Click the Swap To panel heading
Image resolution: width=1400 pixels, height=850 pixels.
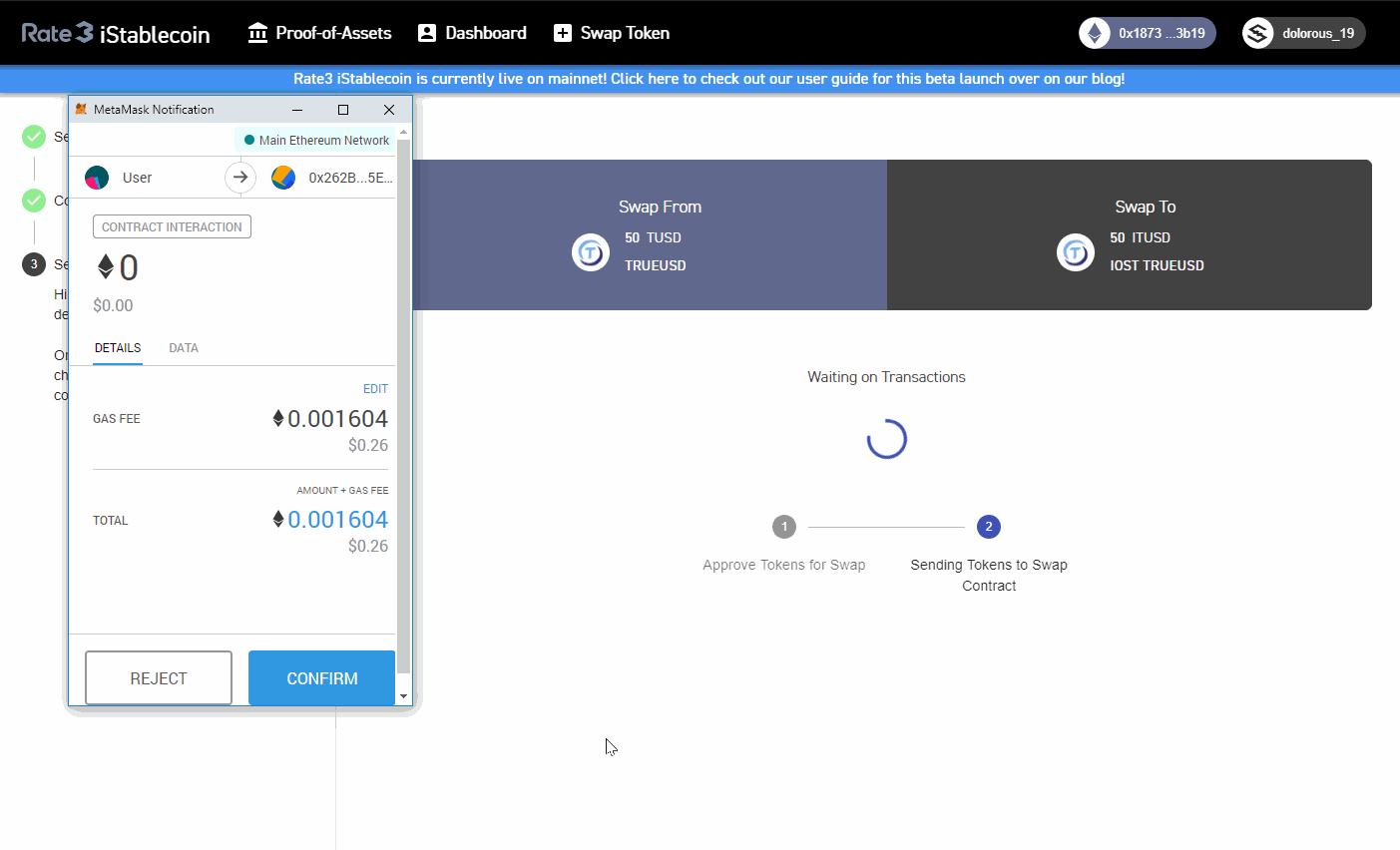(x=1146, y=207)
